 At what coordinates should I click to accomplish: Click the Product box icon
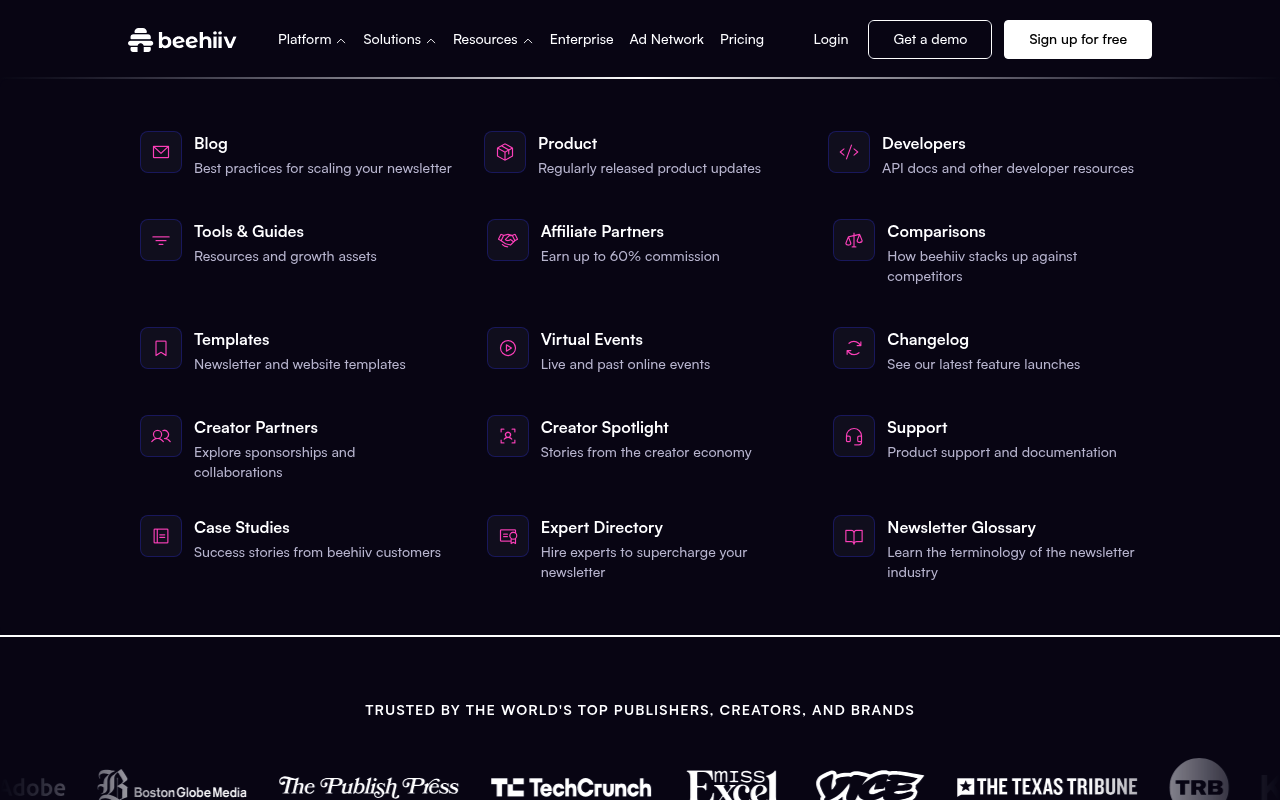505,152
